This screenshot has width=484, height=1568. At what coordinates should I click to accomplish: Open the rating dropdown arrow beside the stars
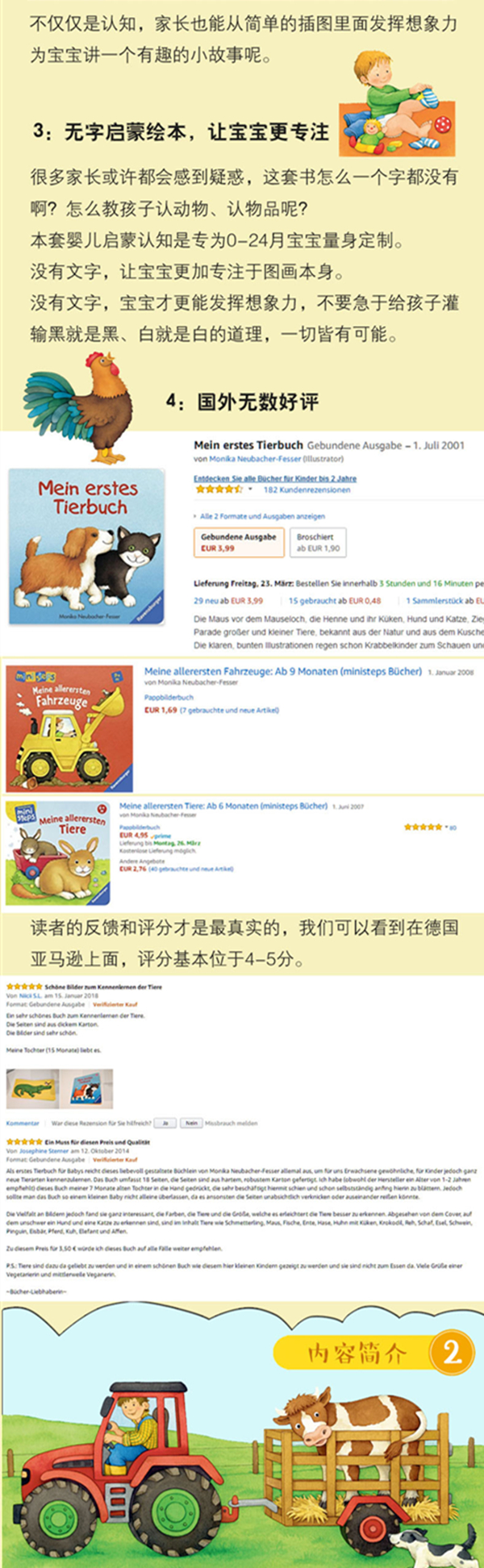pyautogui.click(x=250, y=490)
